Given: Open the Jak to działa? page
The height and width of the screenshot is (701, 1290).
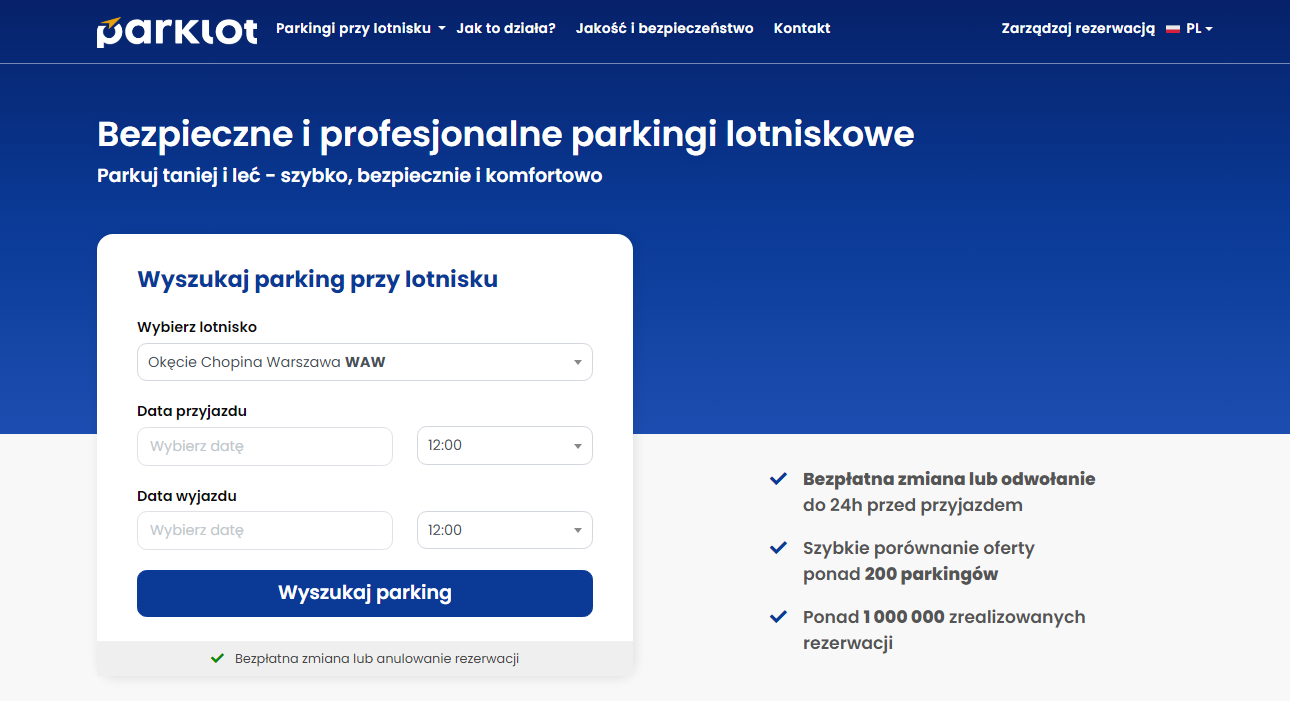Looking at the screenshot, I should click(506, 28).
